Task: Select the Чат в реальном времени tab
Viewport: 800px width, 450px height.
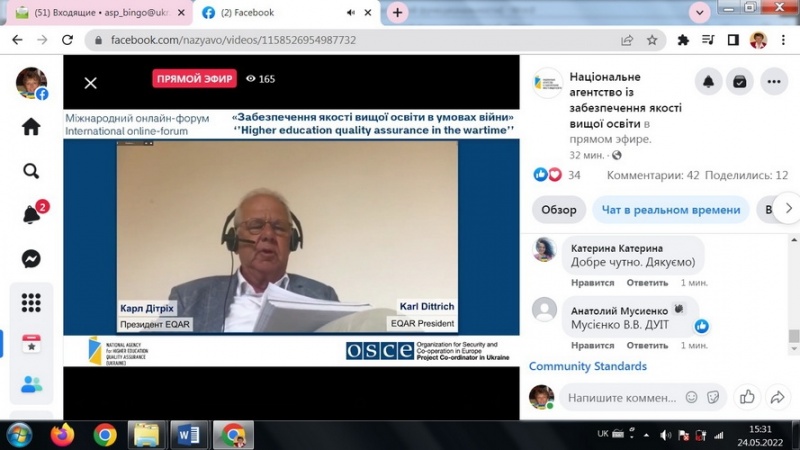Action: click(671, 210)
